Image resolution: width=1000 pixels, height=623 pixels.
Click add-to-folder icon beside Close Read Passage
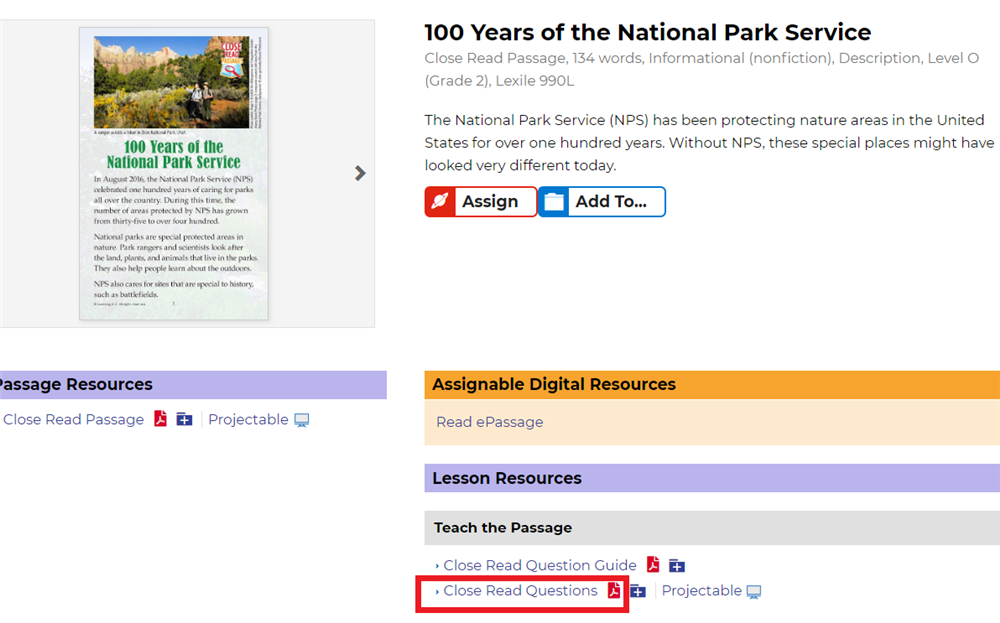pos(184,419)
